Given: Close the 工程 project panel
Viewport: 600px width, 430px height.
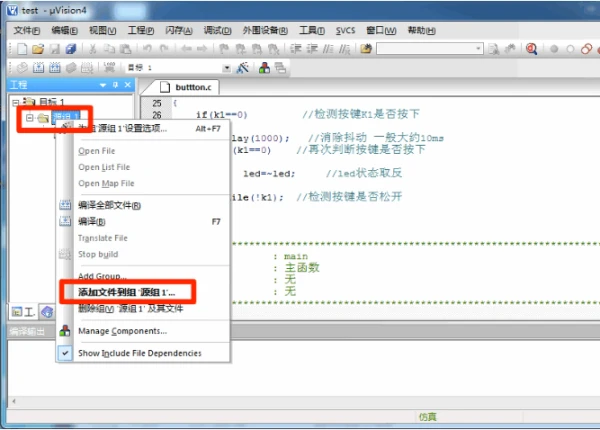Looking at the screenshot, I should tap(128, 85).
